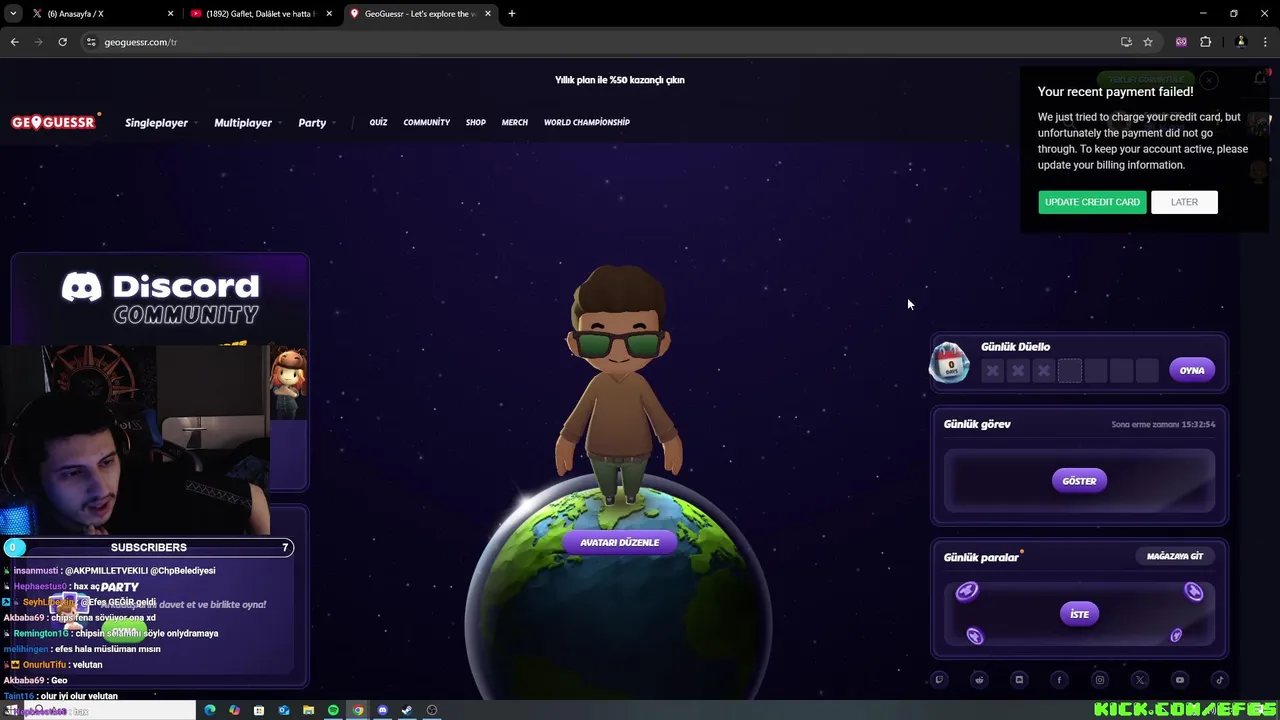1280x720 pixels.
Task: Open the Instagram social link icon
Action: pos(1099,680)
